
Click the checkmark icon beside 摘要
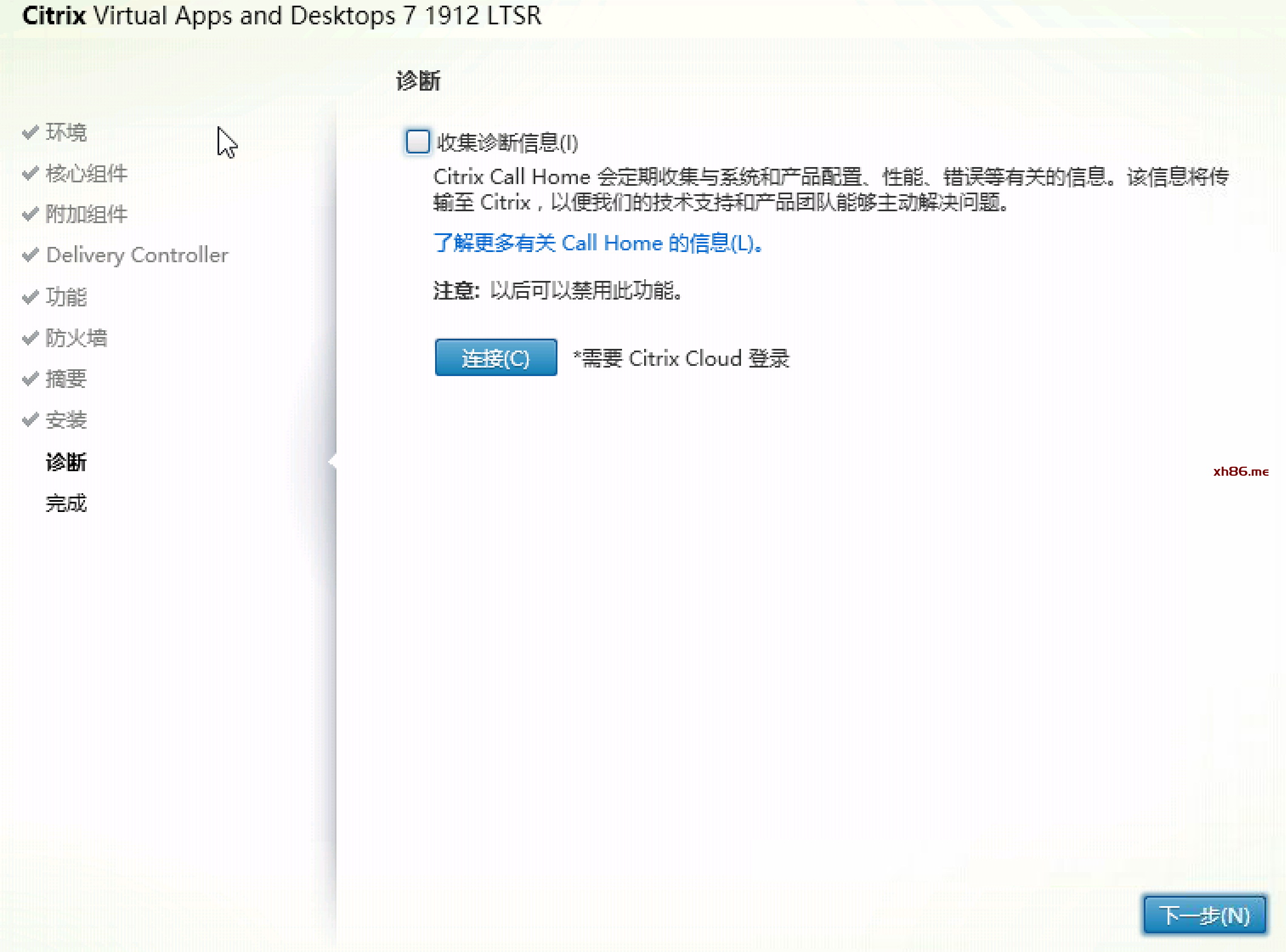click(x=30, y=379)
